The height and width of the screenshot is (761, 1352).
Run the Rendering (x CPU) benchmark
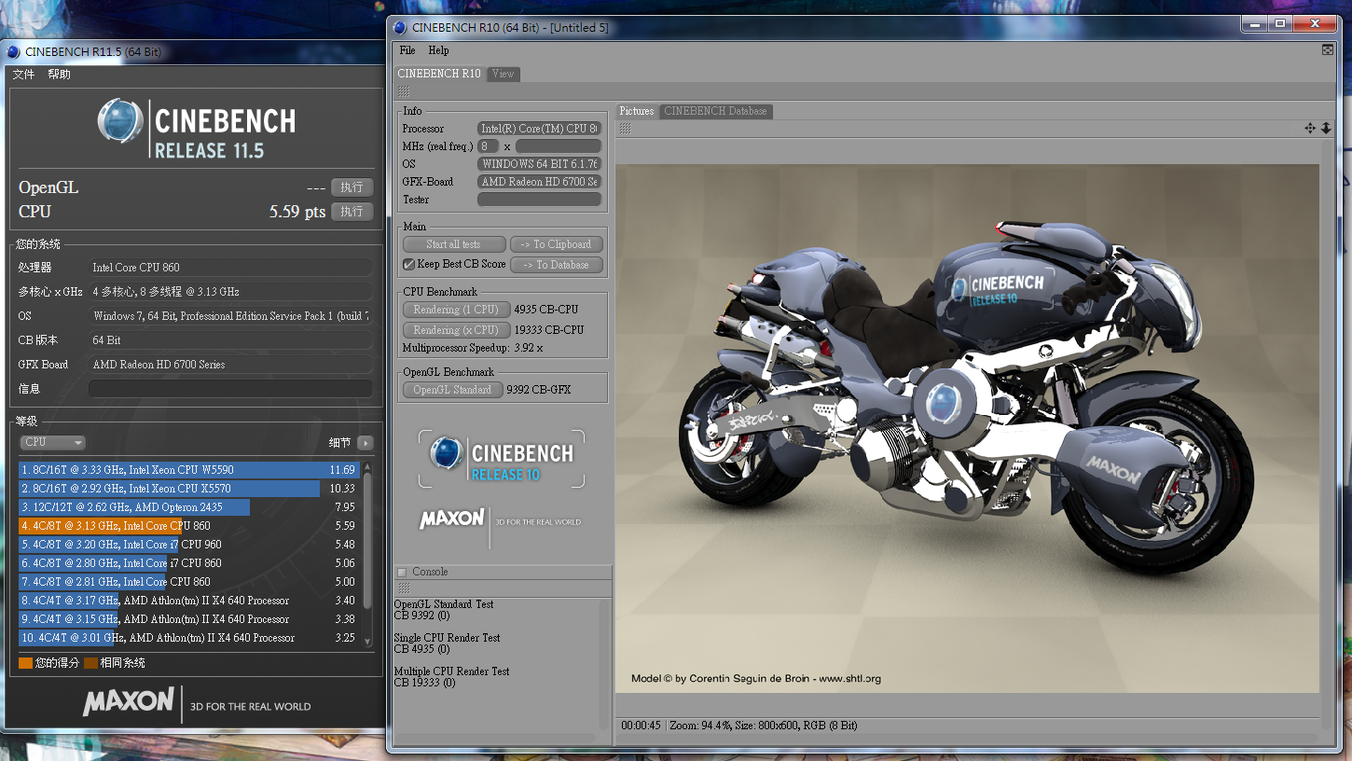point(456,330)
